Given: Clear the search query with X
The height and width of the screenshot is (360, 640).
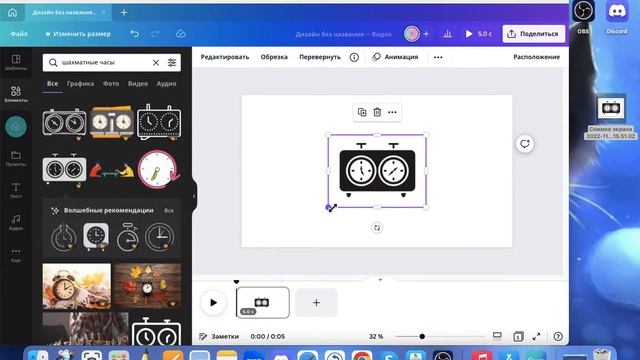Looking at the screenshot, I should tap(156, 62).
